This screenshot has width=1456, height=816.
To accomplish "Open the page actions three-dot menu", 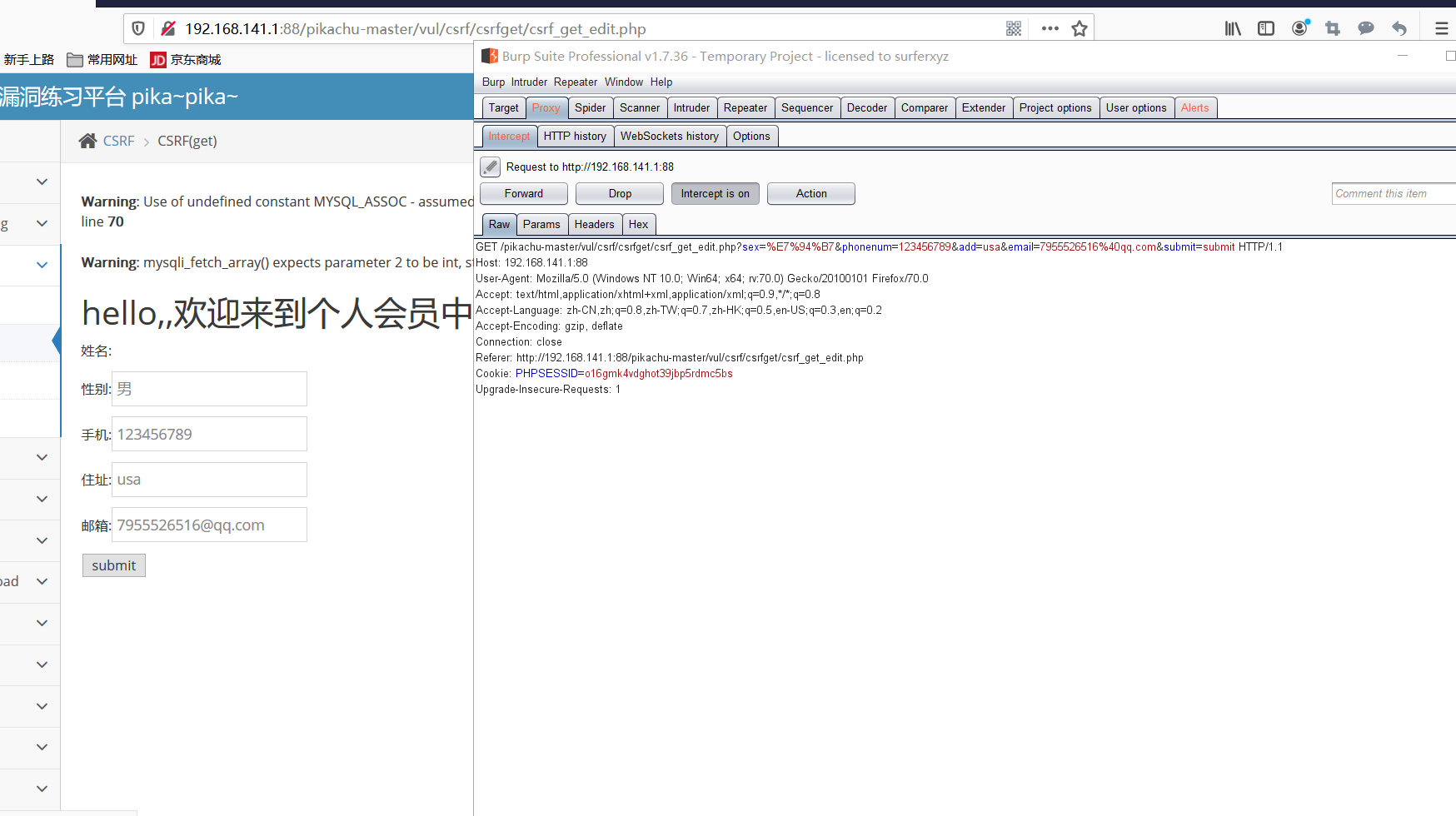I will click(x=1050, y=29).
